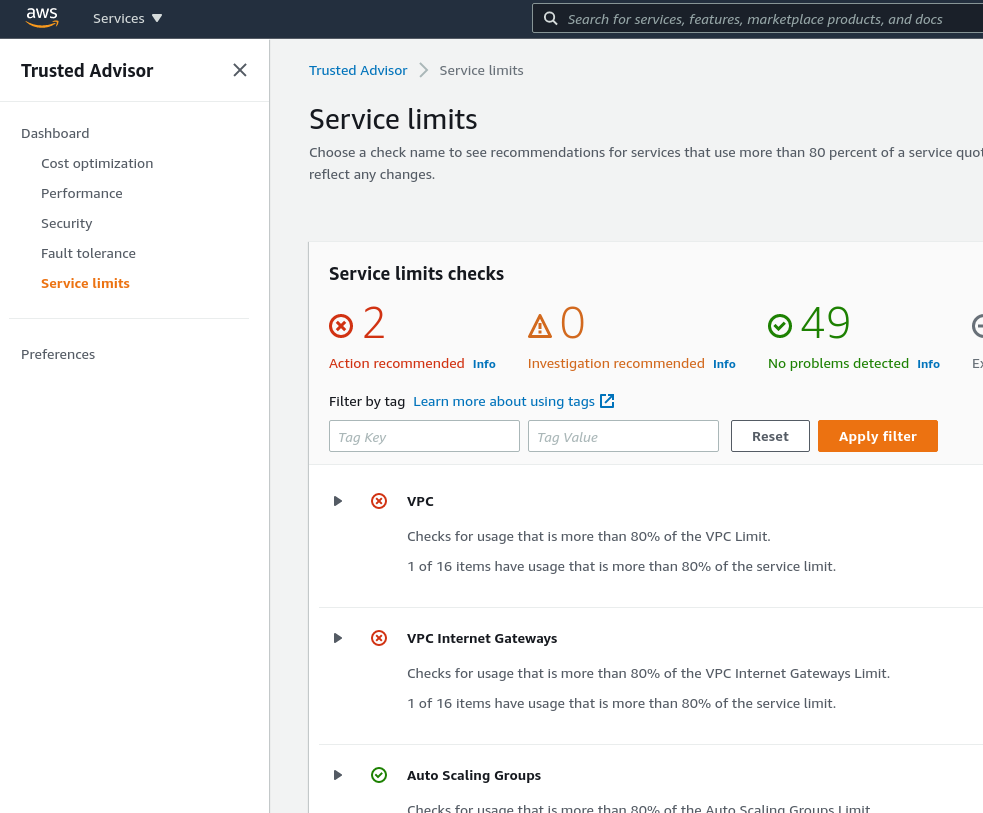
Task: Click the Investigation recommended count 0
Action: [x=572, y=323]
